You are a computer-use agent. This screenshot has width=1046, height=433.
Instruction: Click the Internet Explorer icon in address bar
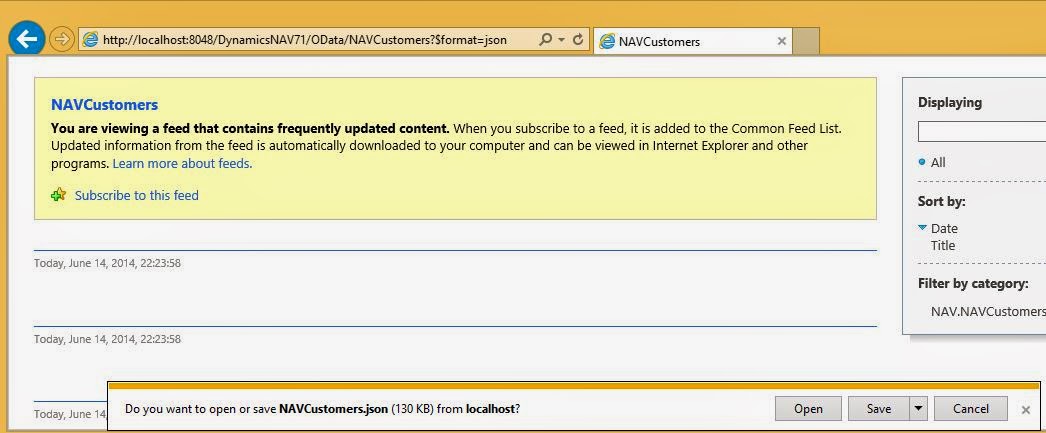[91, 40]
